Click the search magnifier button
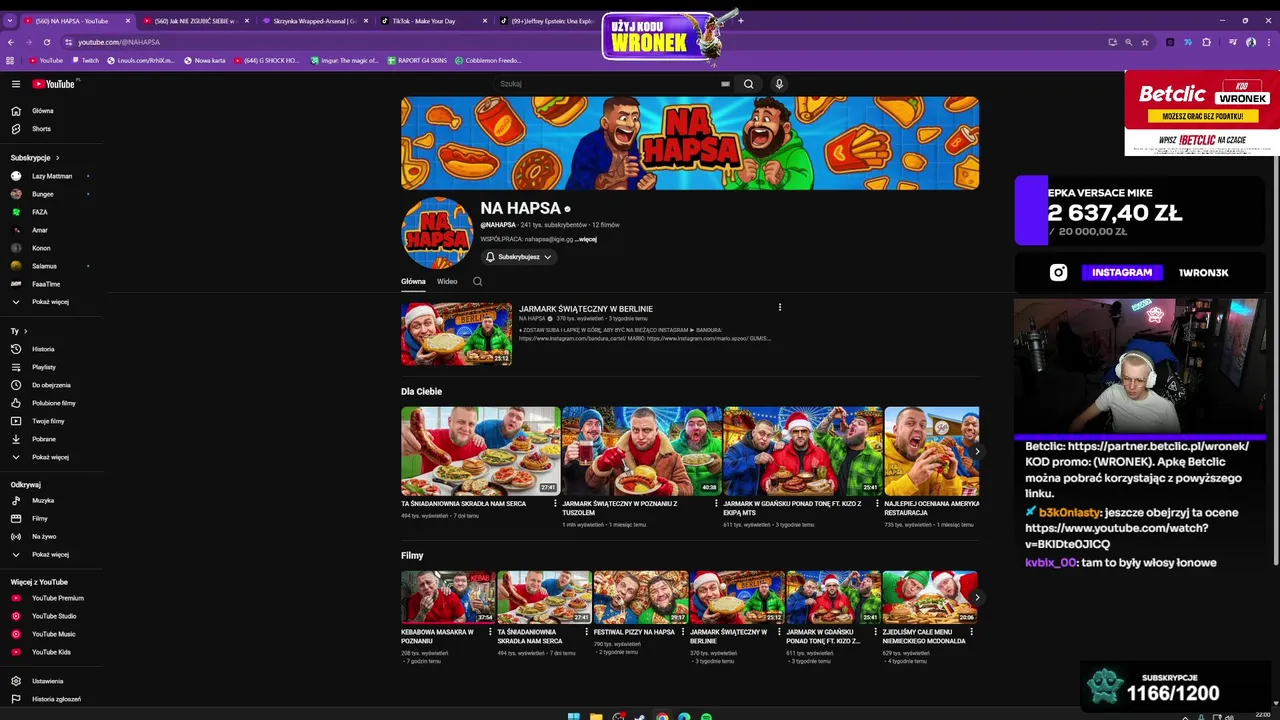The image size is (1280, 720). [x=748, y=84]
